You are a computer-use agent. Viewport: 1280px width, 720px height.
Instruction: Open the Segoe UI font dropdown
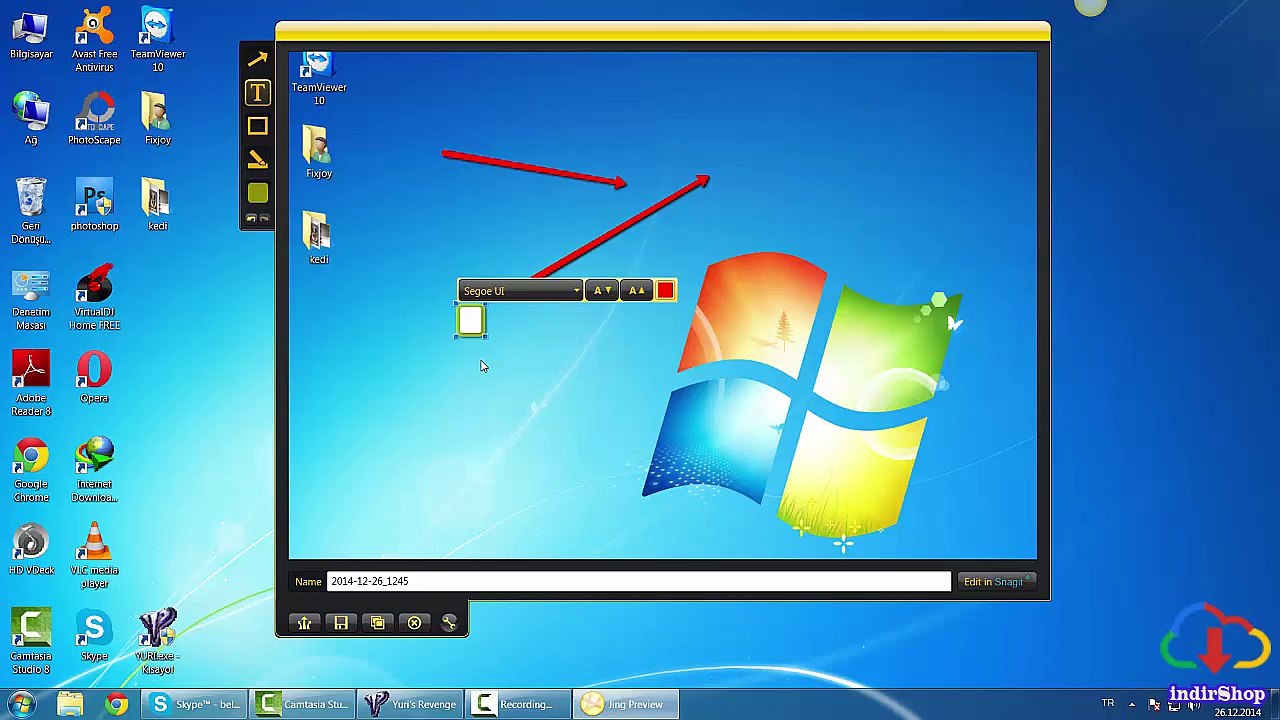pos(520,291)
